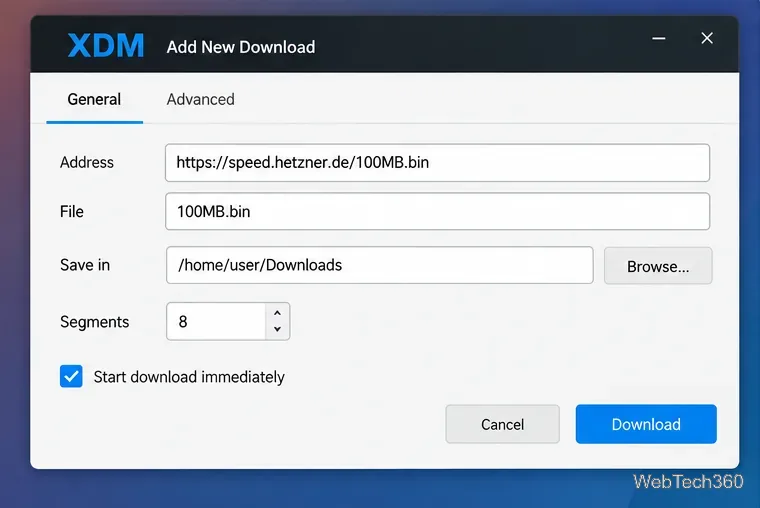Click the File name field showing 100MB.bin
760x508 pixels.
[437, 211]
